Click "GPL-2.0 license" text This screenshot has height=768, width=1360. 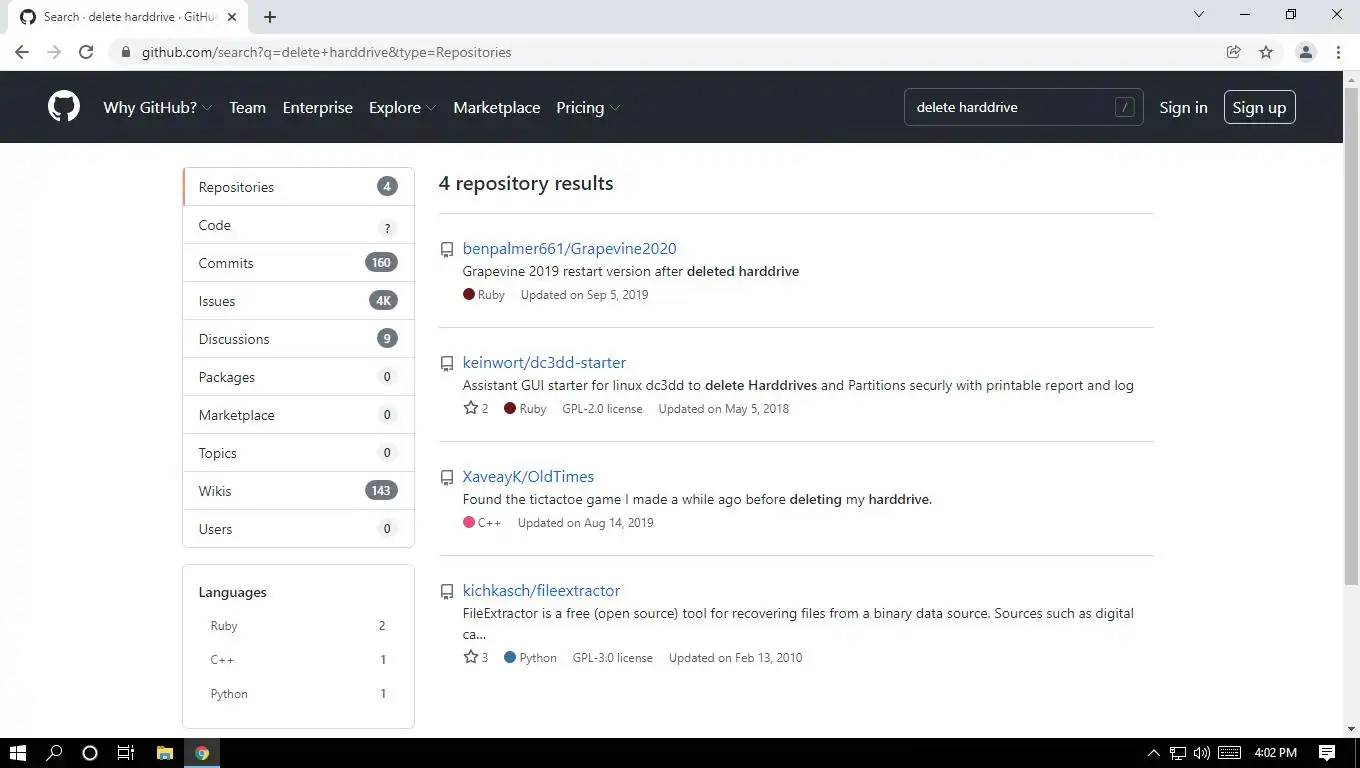pyautogui.click(x=602, y=409)
